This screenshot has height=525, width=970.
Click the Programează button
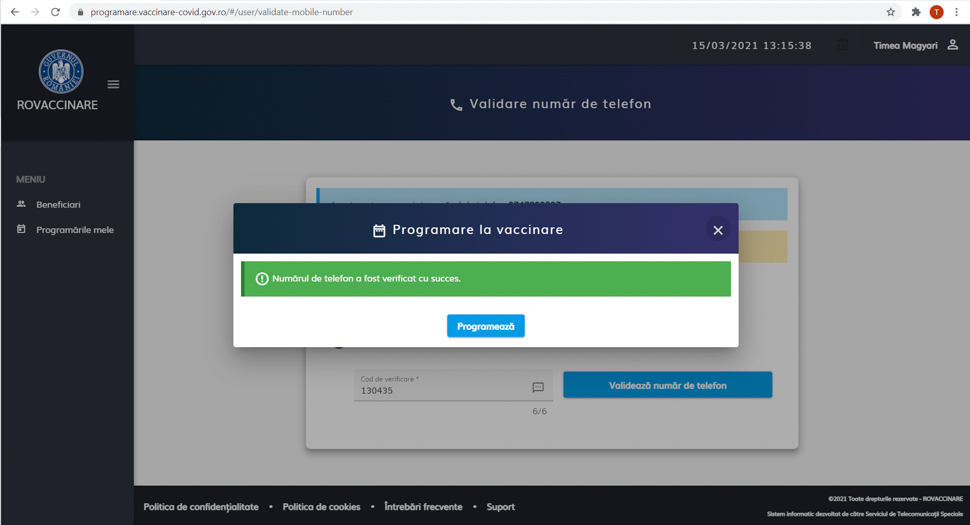click(x=485, y=326)
